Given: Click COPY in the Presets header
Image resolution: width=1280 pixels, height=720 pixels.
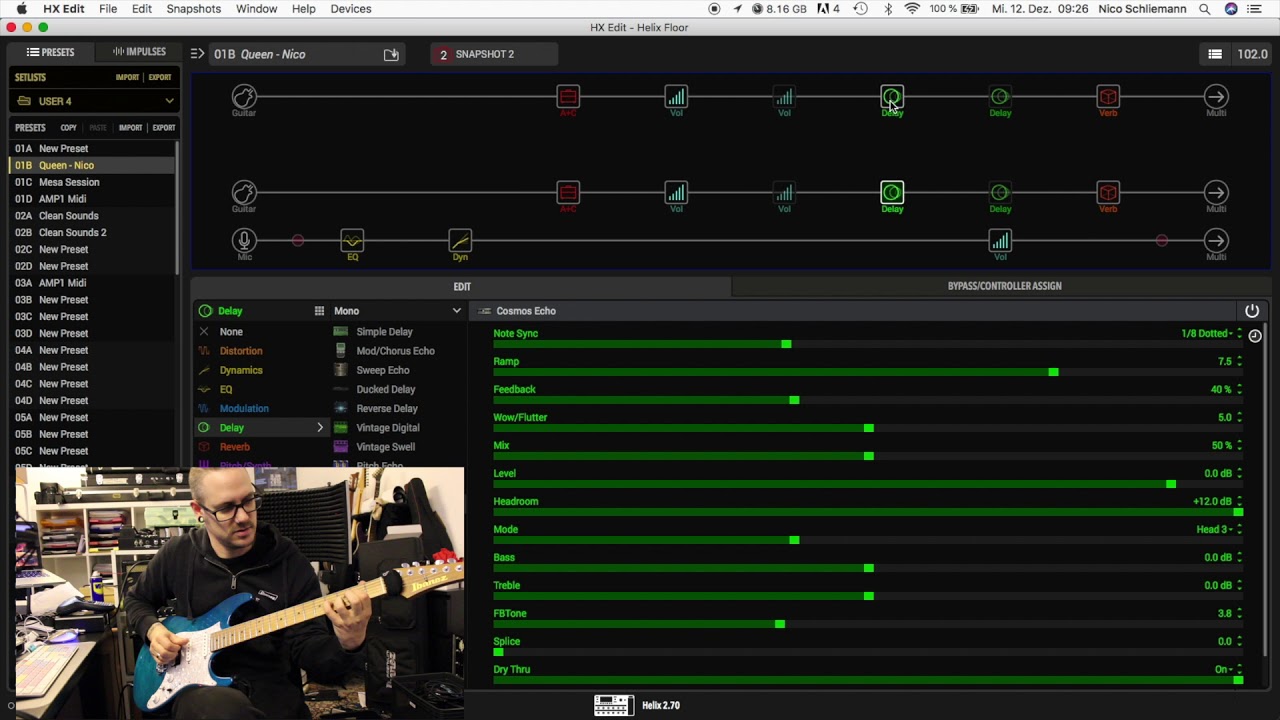Looking at the screenshot, I should (68, 128).
